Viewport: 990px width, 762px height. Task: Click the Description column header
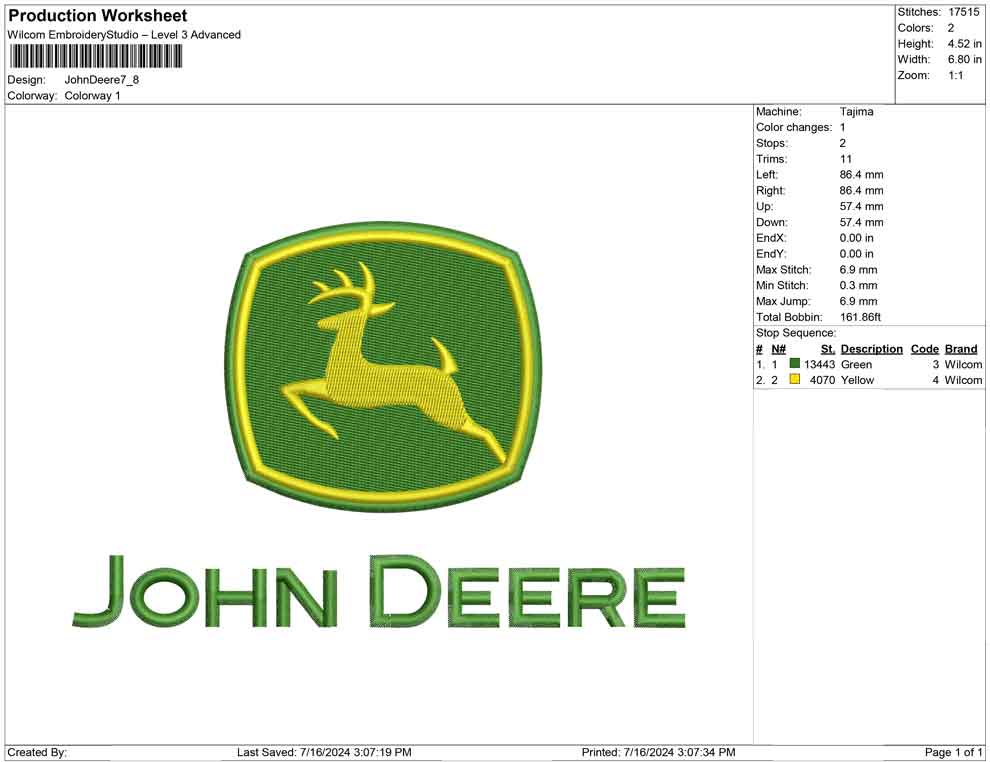click(x=871, y=348)
